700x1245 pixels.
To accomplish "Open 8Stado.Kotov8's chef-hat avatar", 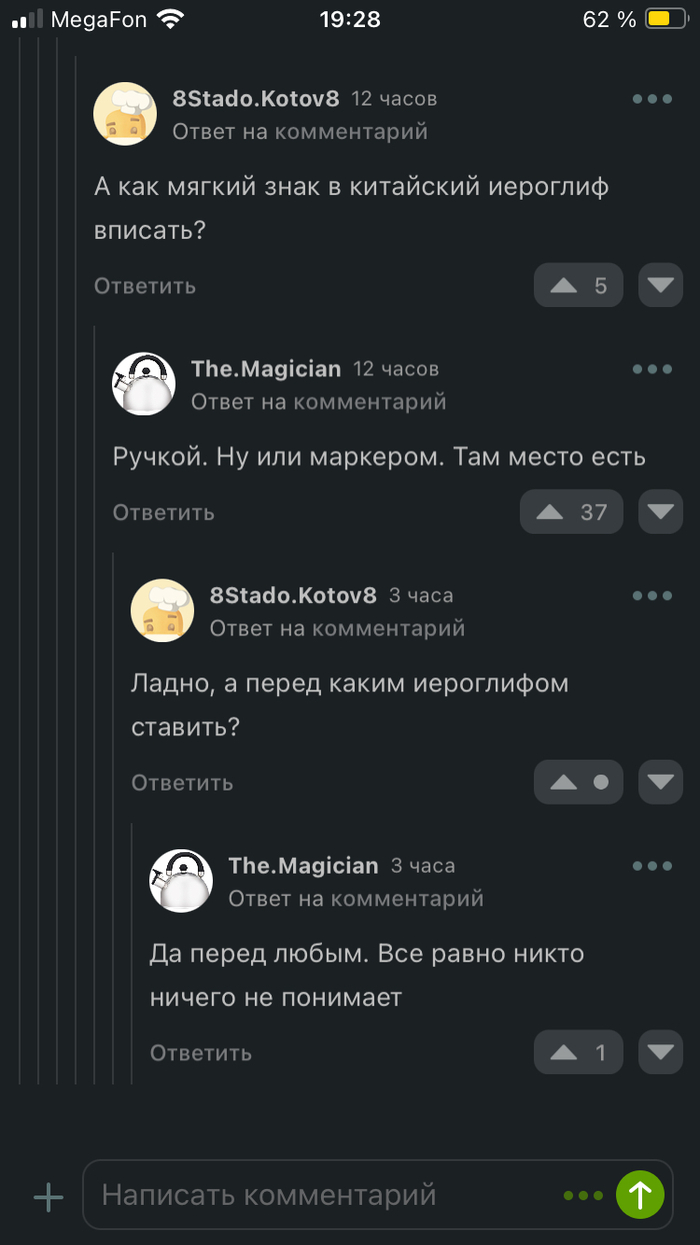I will [124, 113].
